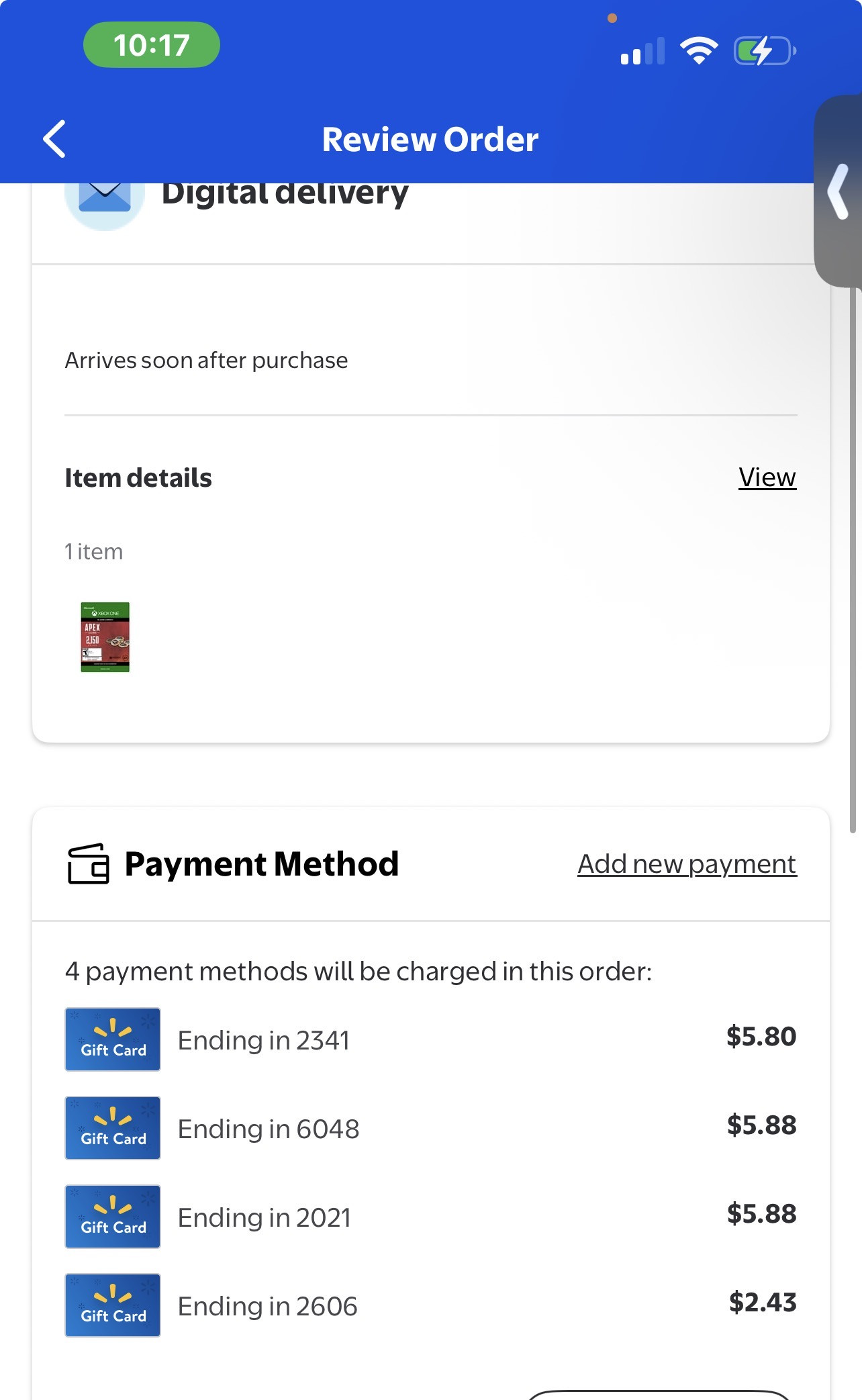862x1400 pixels.
Task: Tap the green 10:17 time pill
Action: 152,45
